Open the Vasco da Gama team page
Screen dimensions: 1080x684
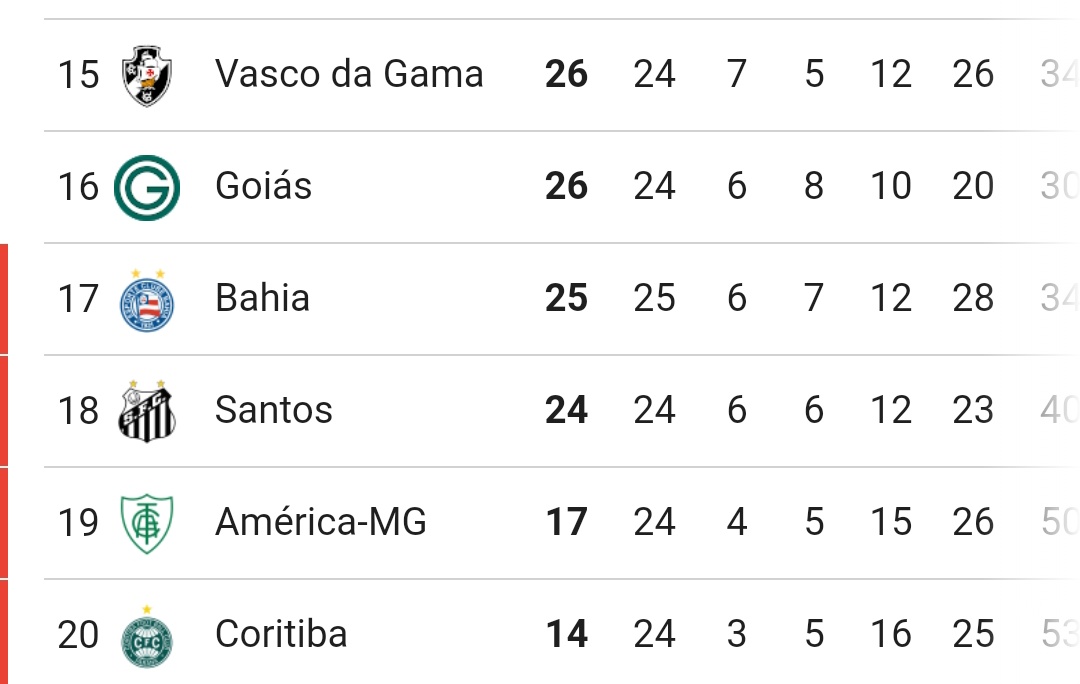pos(349,74)
